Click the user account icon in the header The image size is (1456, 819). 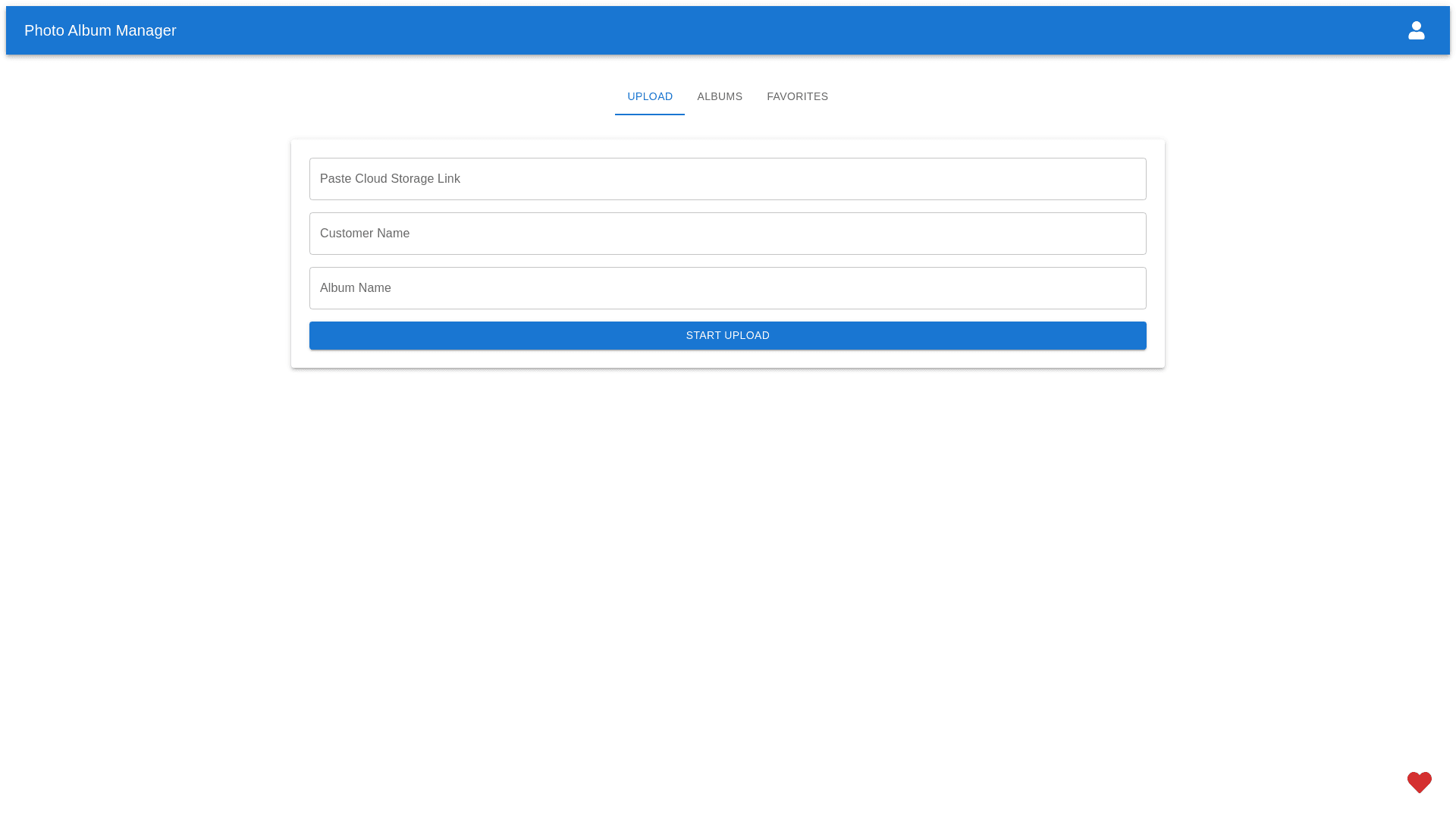[x=1417, y=30]
